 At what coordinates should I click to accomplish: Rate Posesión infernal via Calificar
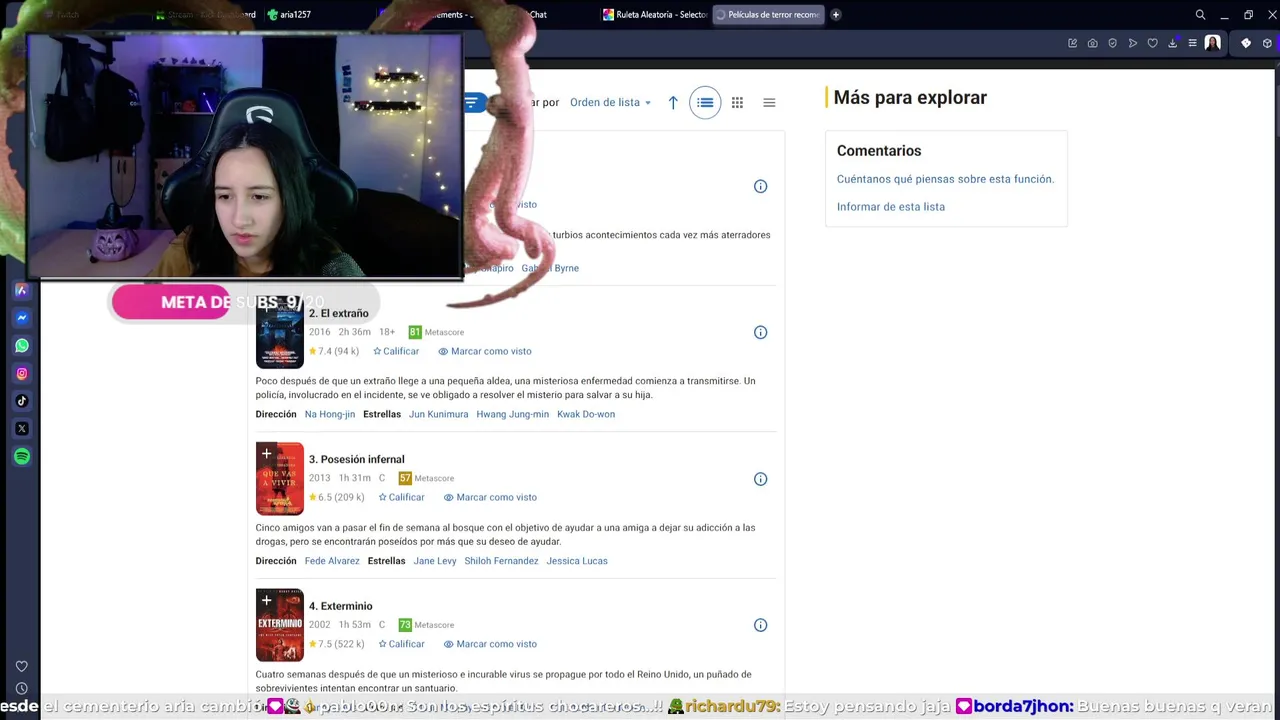401,497
